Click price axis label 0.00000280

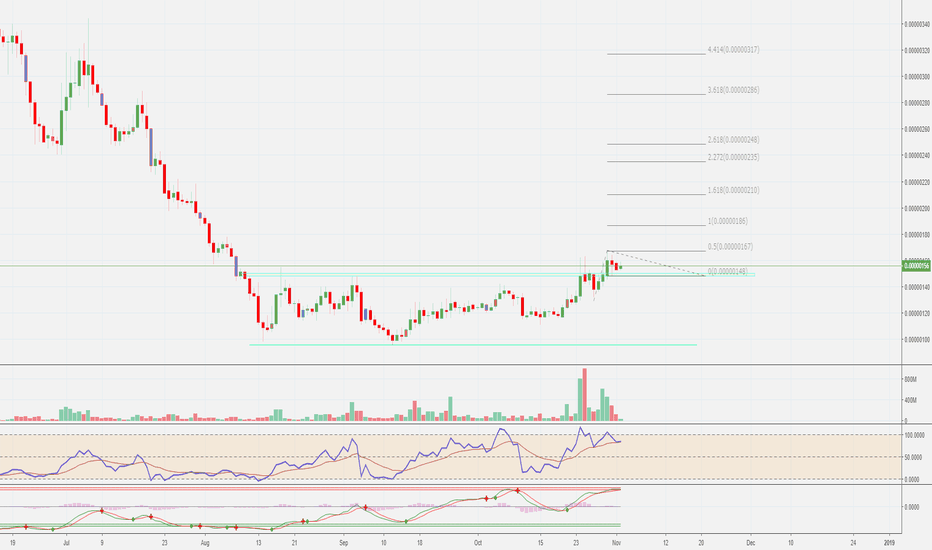(917, 103)
